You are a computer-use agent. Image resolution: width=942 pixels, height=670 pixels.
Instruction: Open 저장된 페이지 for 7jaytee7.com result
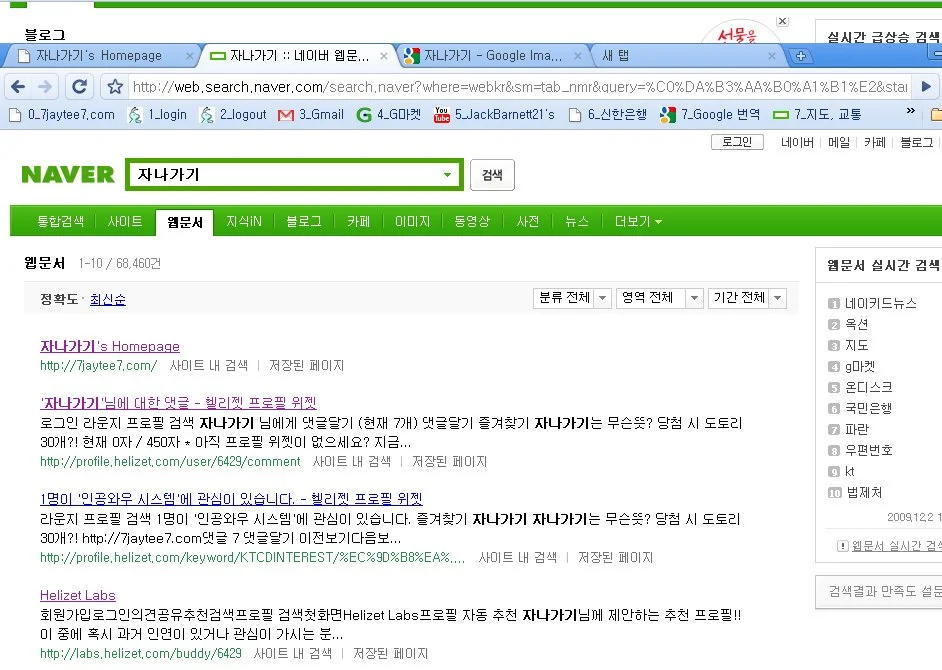pos(306,365)
